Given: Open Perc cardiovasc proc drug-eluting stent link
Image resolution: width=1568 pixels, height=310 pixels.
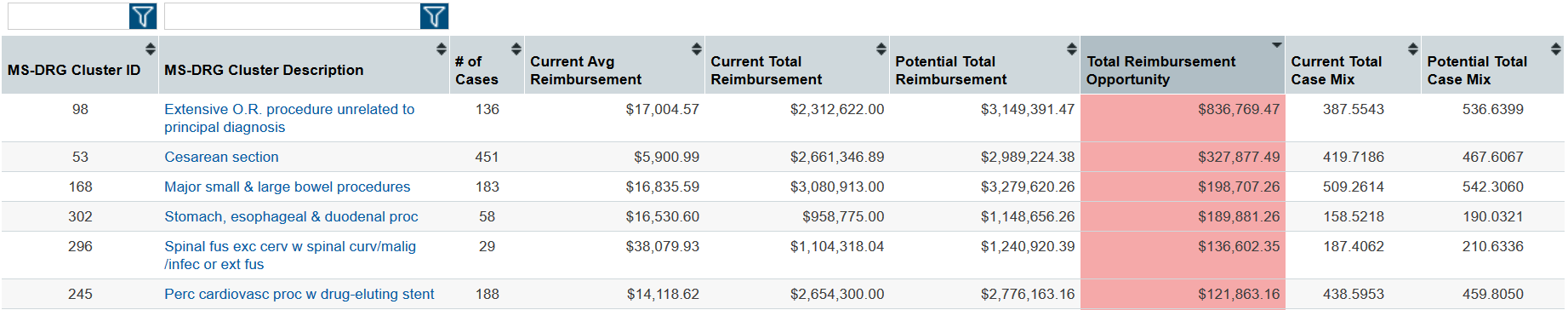Looking at the screenshot, I should (299, 294).
